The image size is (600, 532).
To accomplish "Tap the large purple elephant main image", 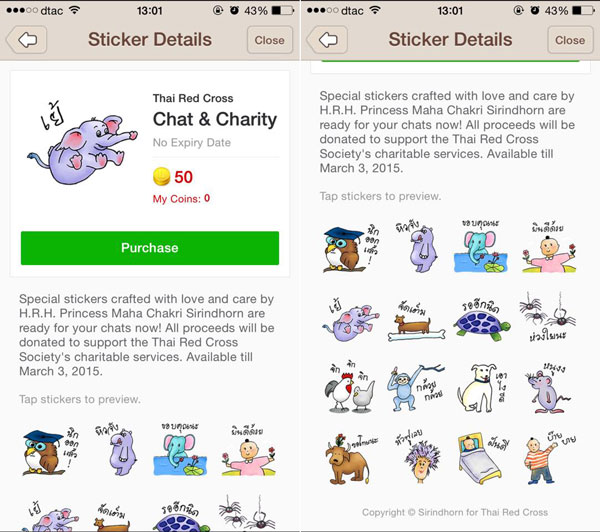I will click(82, 144).
